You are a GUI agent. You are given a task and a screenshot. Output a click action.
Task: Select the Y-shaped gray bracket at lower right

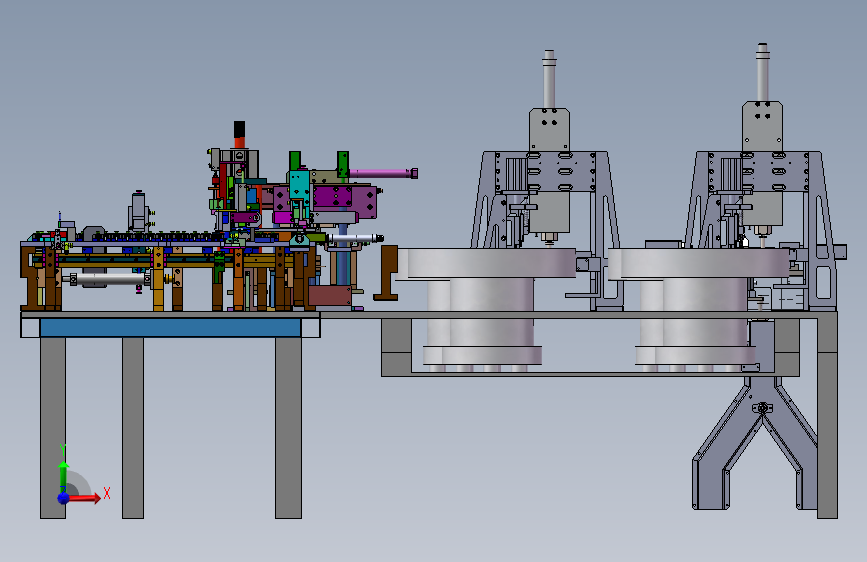(755, 443)
